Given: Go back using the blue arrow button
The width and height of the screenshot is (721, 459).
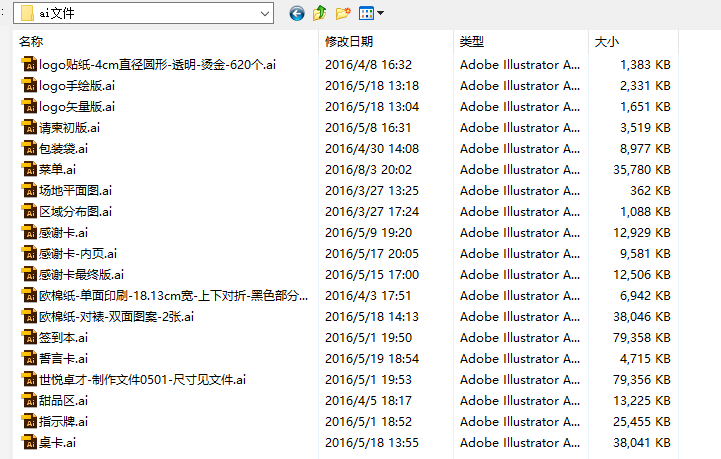Looking at the screenshot, I should pos(297,13).
